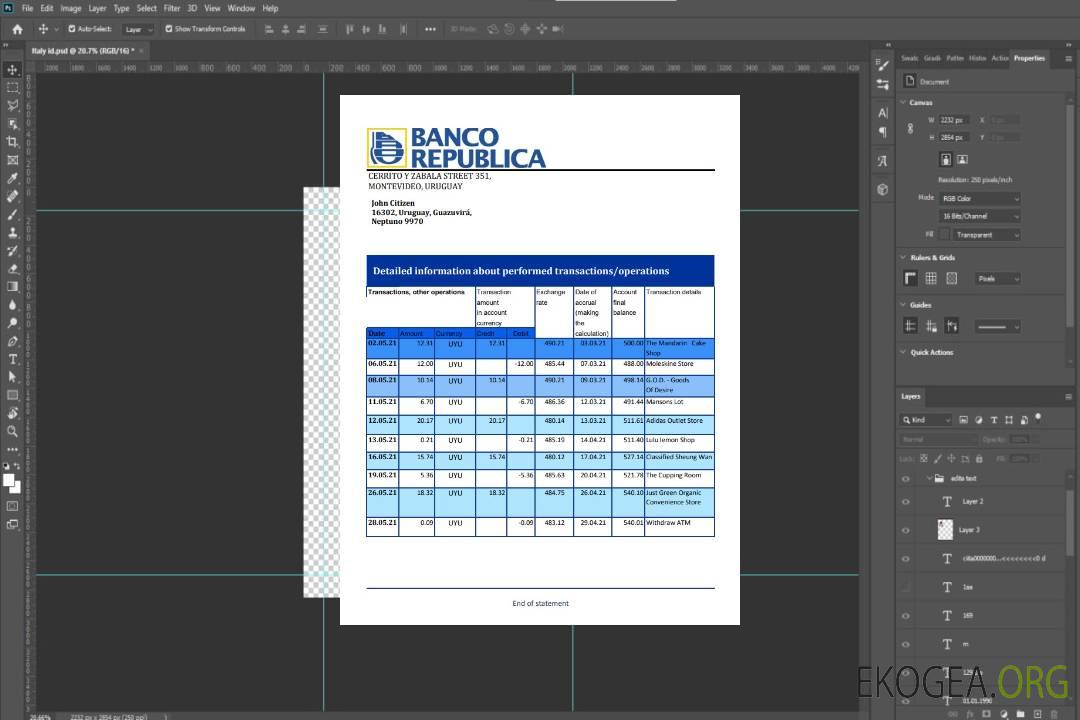Open the guide line style dropdown
Image resolution: width=1080 pixels, height=720 pixels.
pos(997,327)
